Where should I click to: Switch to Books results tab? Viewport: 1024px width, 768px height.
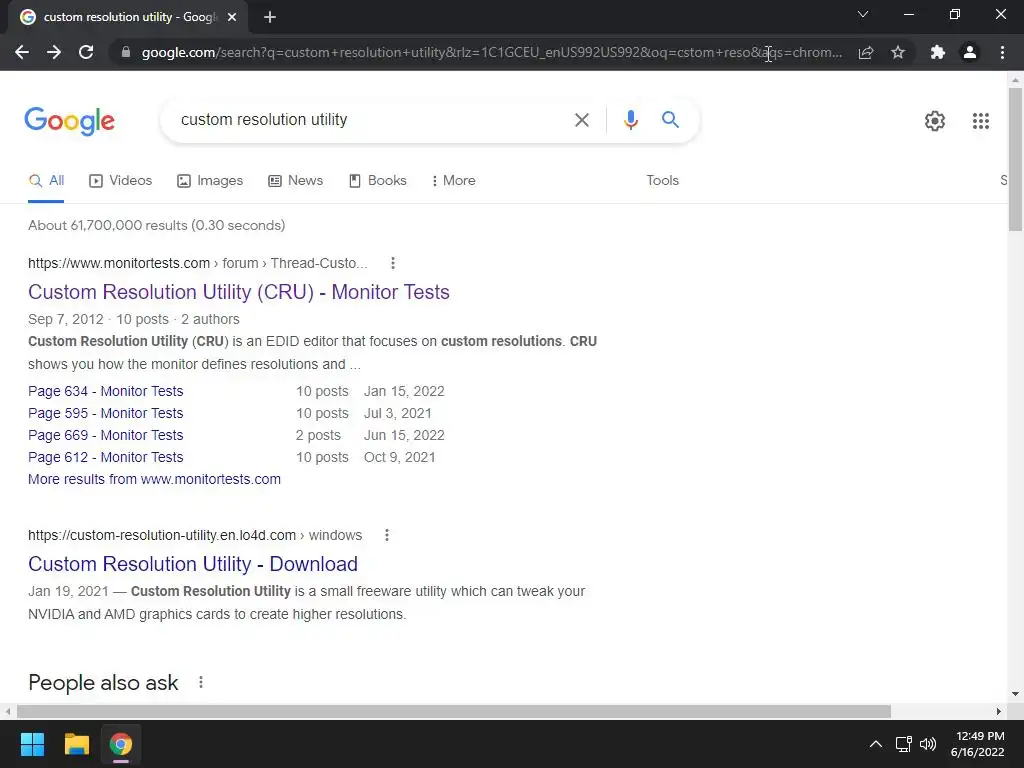tap(378, 181)
